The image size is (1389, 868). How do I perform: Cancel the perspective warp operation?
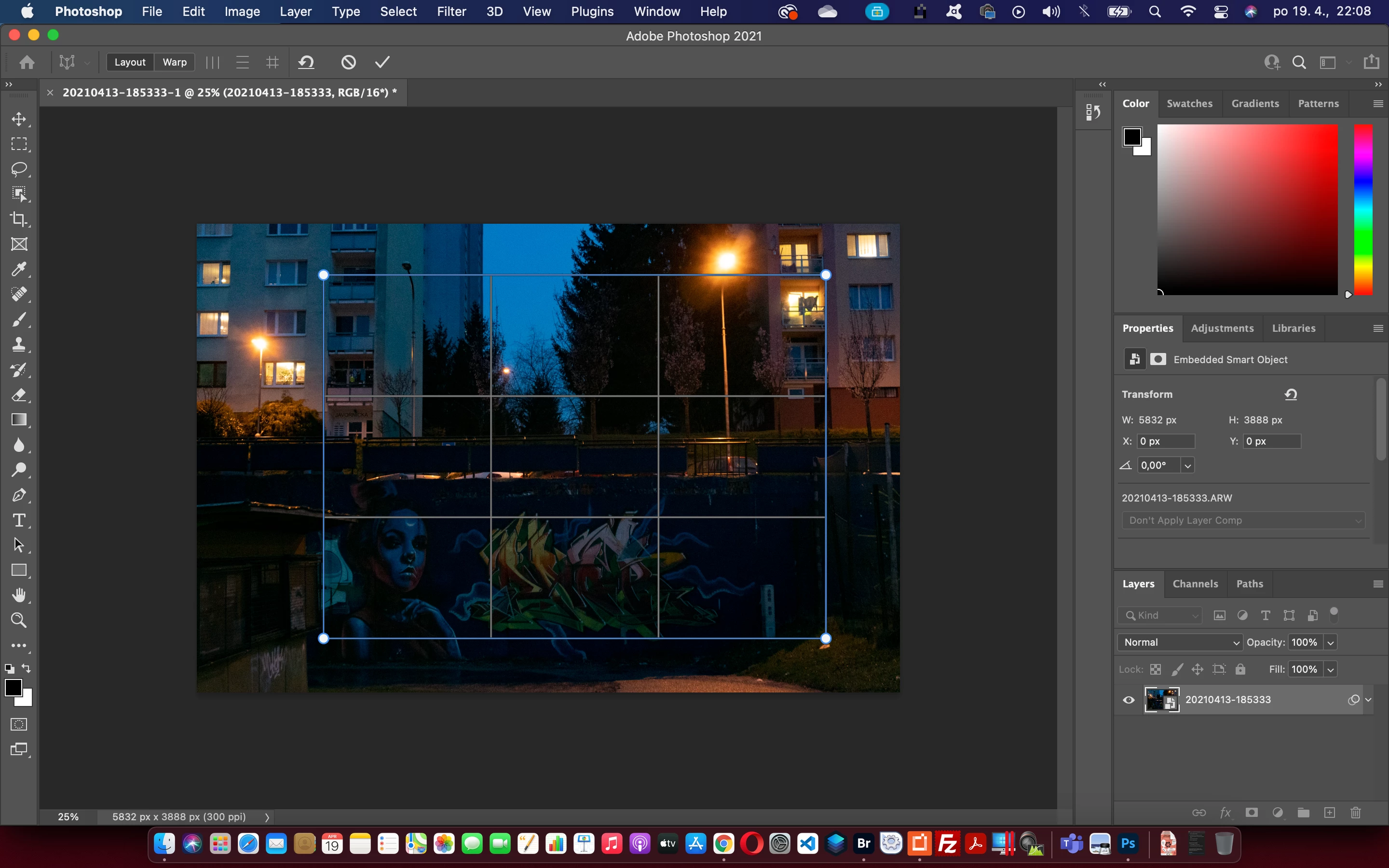(x=348, y=62)
